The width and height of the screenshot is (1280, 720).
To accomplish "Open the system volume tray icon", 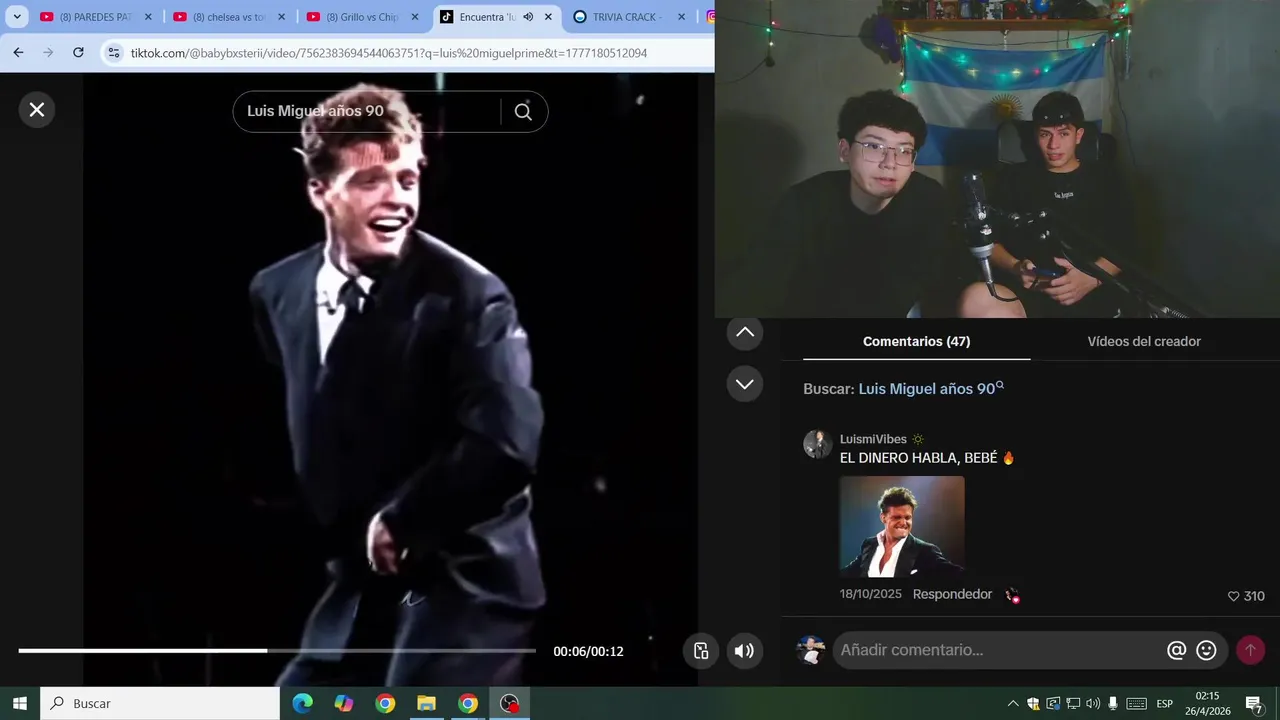I will (x=1093, y=703).
